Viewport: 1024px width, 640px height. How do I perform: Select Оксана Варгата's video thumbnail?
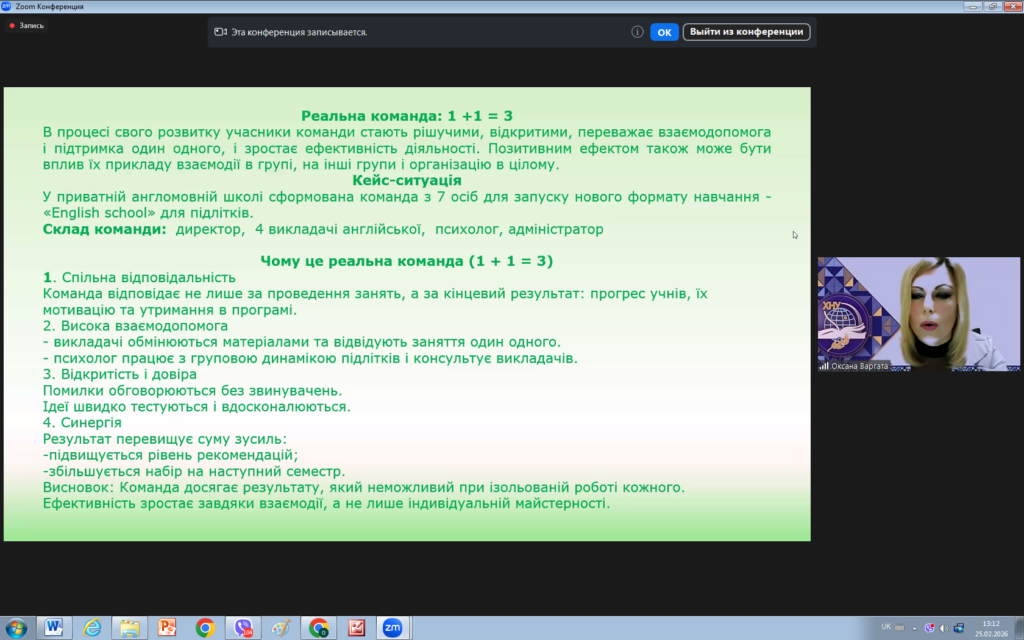[x=919, y=314]
